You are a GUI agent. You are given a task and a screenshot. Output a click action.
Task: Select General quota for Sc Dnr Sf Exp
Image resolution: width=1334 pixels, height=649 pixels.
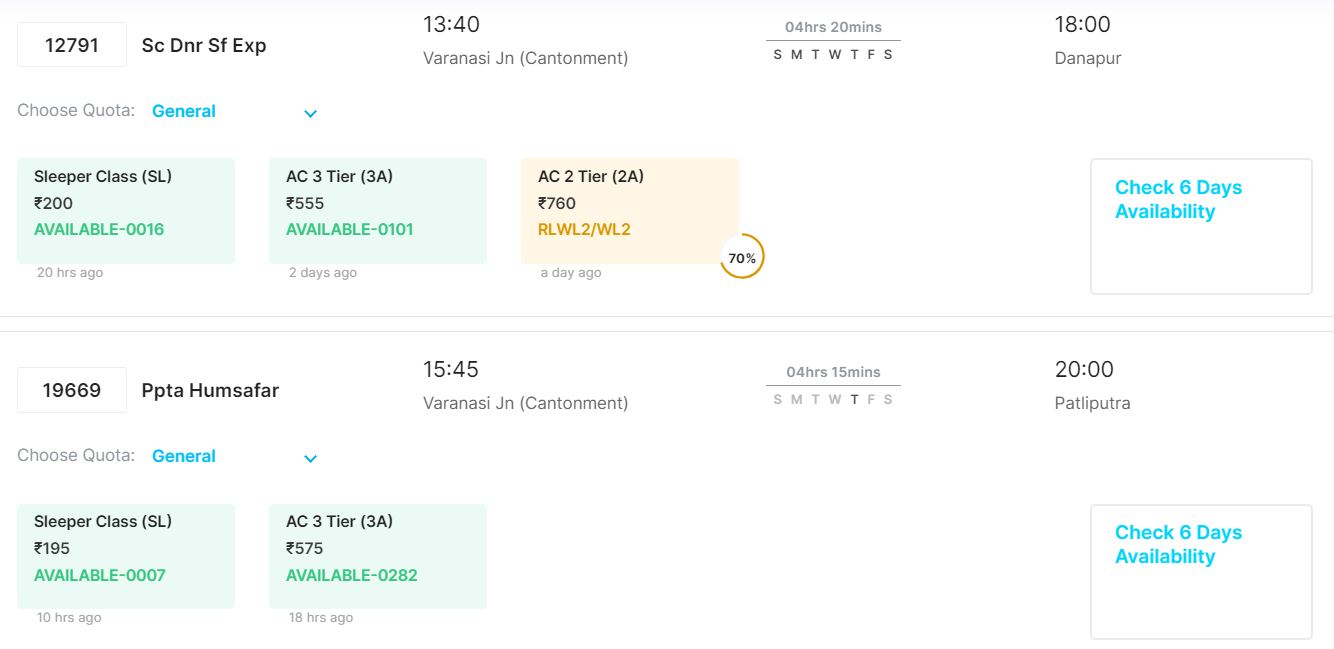click(184, 111)
